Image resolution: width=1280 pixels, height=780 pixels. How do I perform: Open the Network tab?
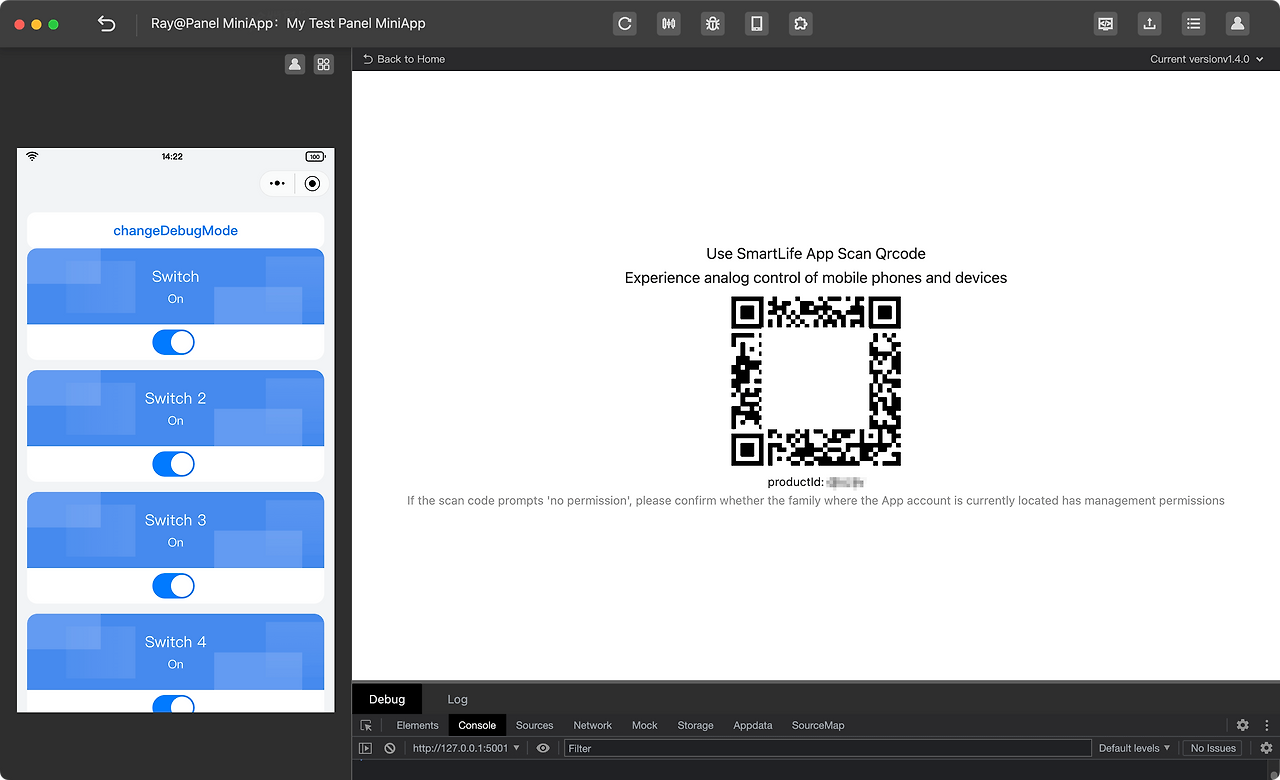tap(592, 725)
